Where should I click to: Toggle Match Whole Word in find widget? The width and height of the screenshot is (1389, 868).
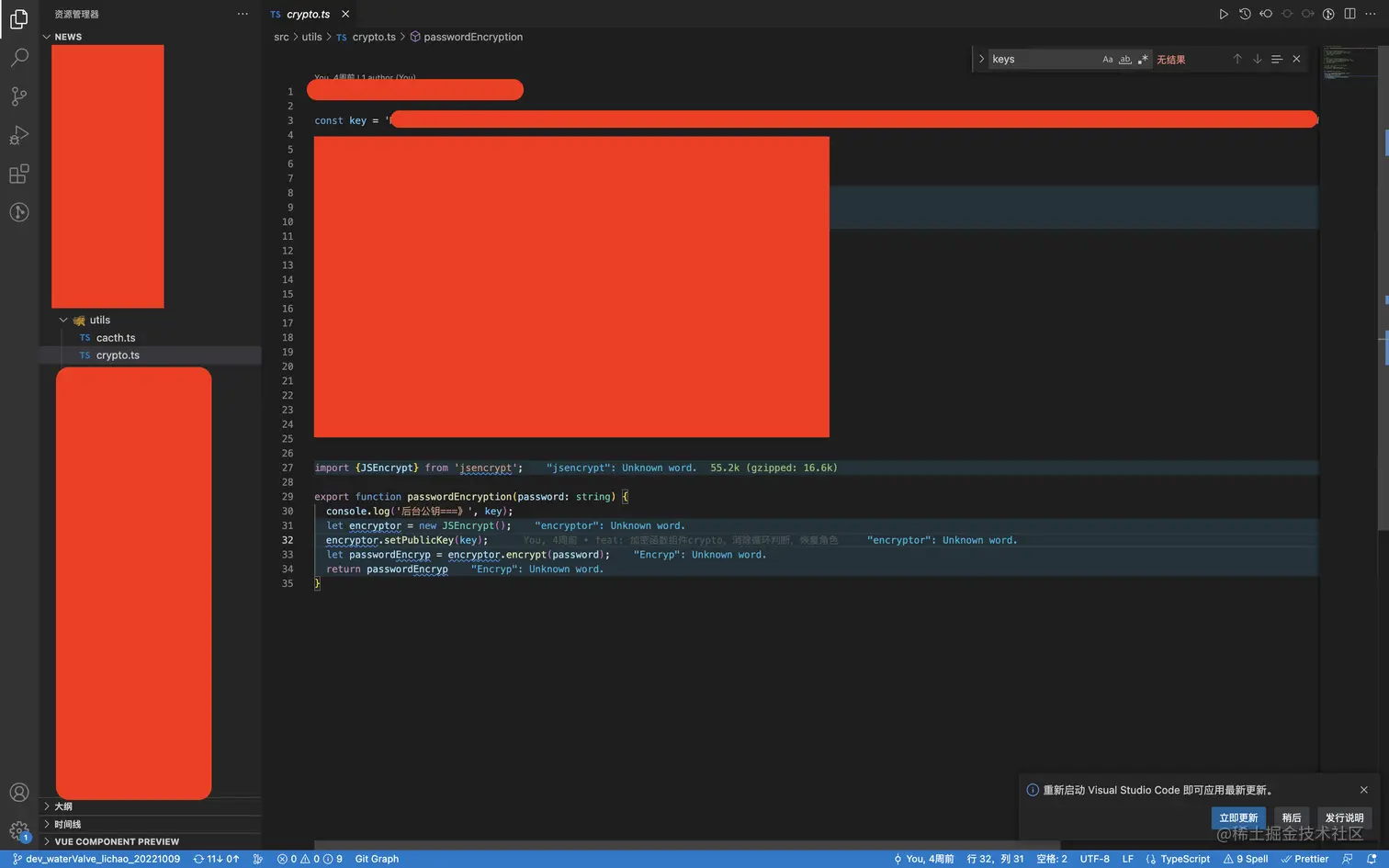point(1125,59)
